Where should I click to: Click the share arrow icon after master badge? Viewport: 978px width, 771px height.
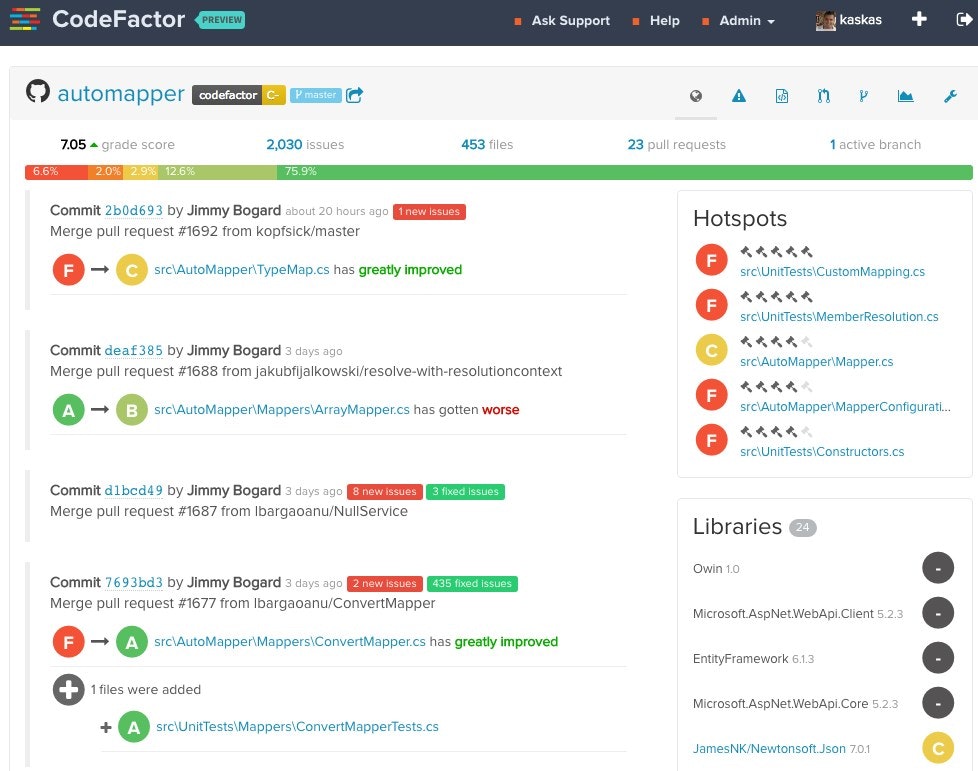click(x=354, y=93)
